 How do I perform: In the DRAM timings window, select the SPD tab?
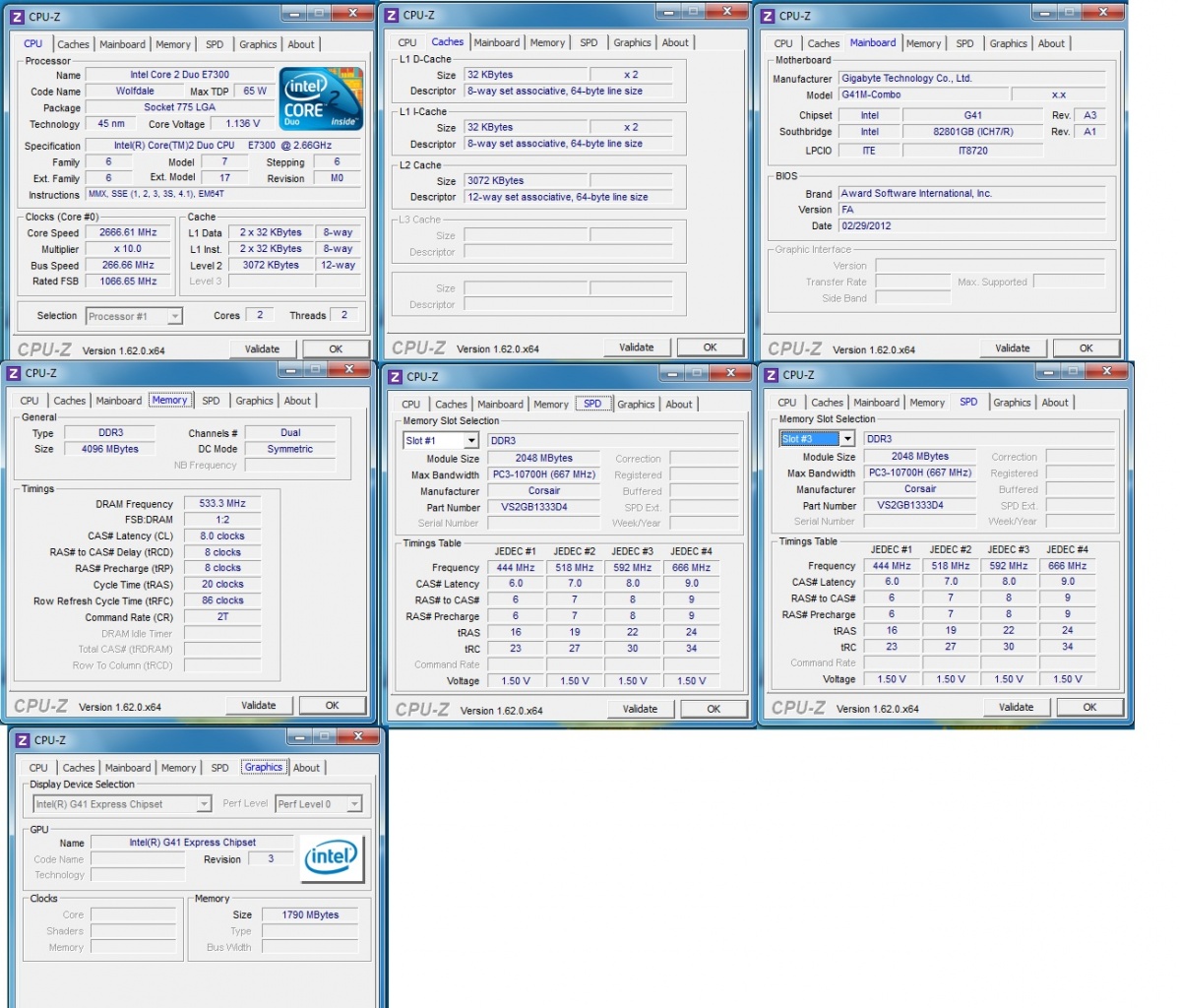click(211, 401)
